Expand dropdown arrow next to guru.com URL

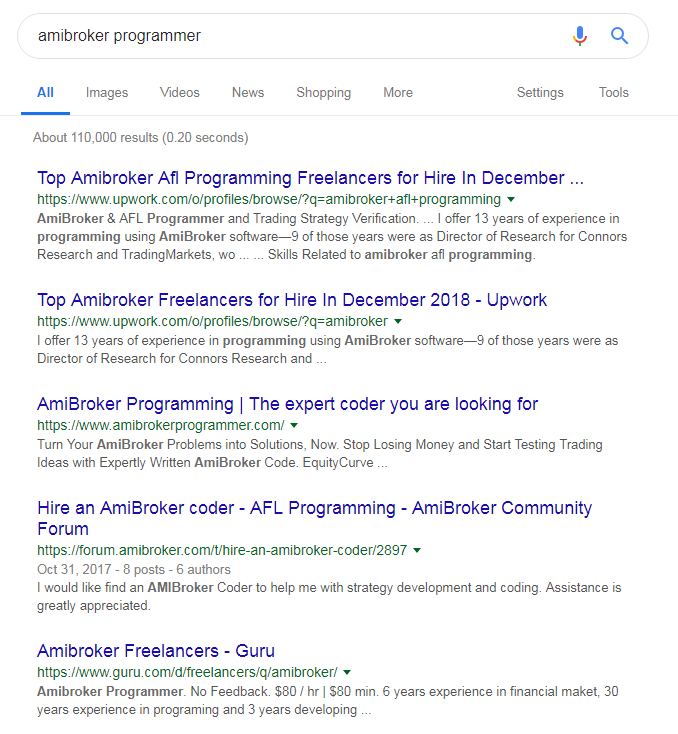(x=347, y=673)
